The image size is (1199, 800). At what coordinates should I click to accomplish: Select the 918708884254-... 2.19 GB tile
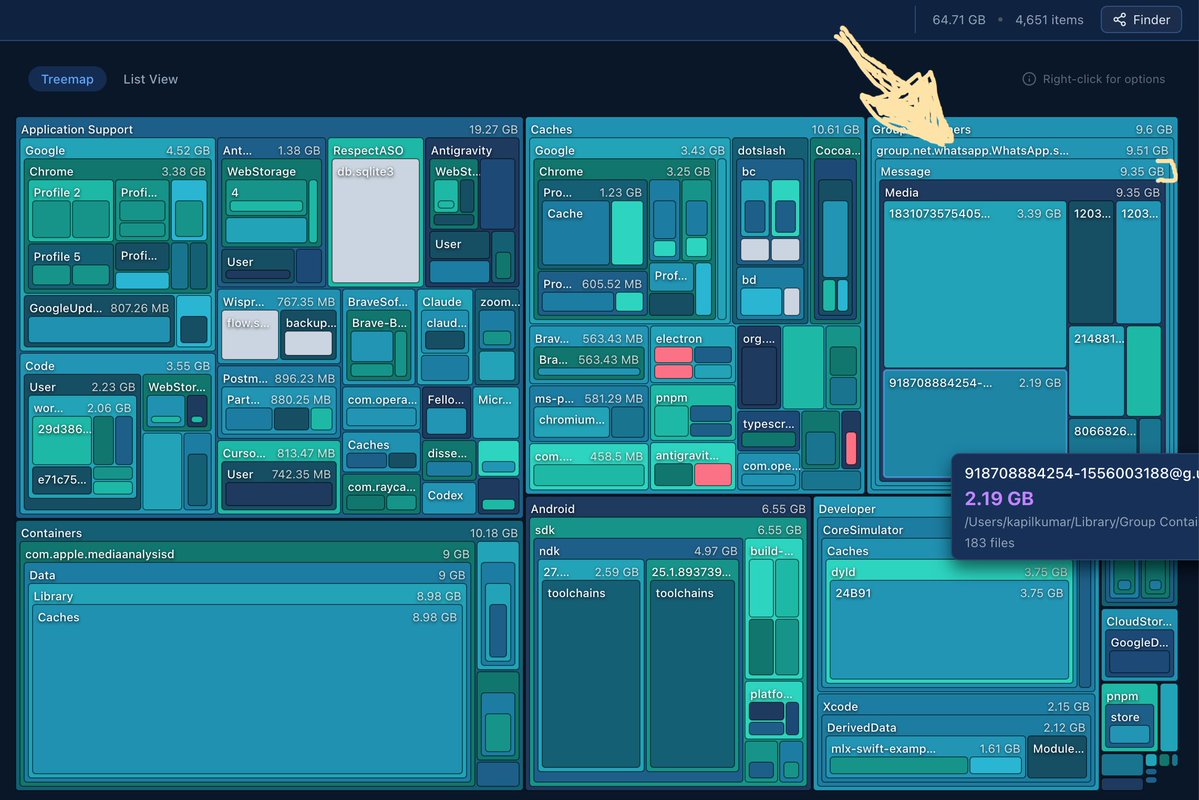pyautogui.click(x=974, y=424)
